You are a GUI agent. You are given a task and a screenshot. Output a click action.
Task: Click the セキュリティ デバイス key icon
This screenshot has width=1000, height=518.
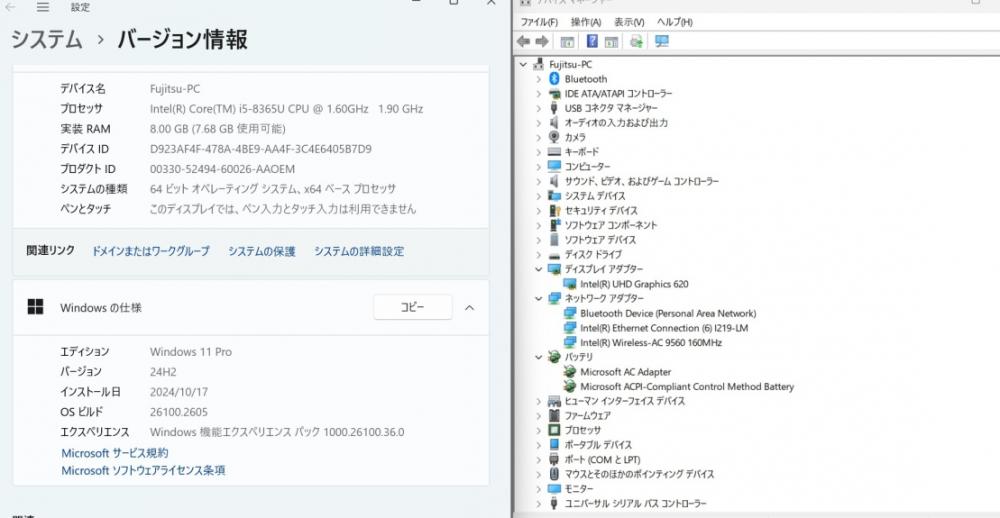[x=554, y=210]
